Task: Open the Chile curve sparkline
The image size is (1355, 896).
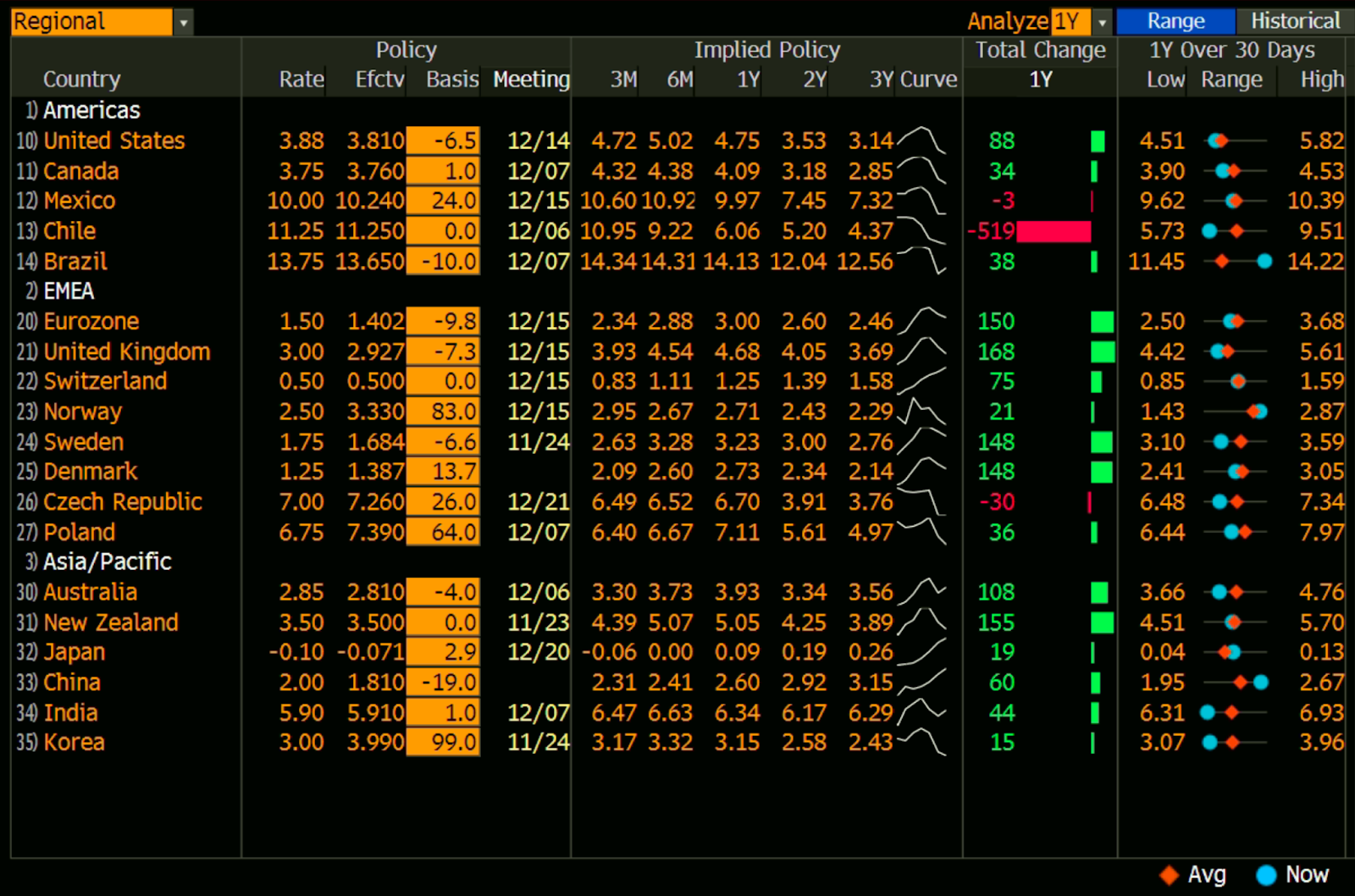Action: (x=921, y=230)
